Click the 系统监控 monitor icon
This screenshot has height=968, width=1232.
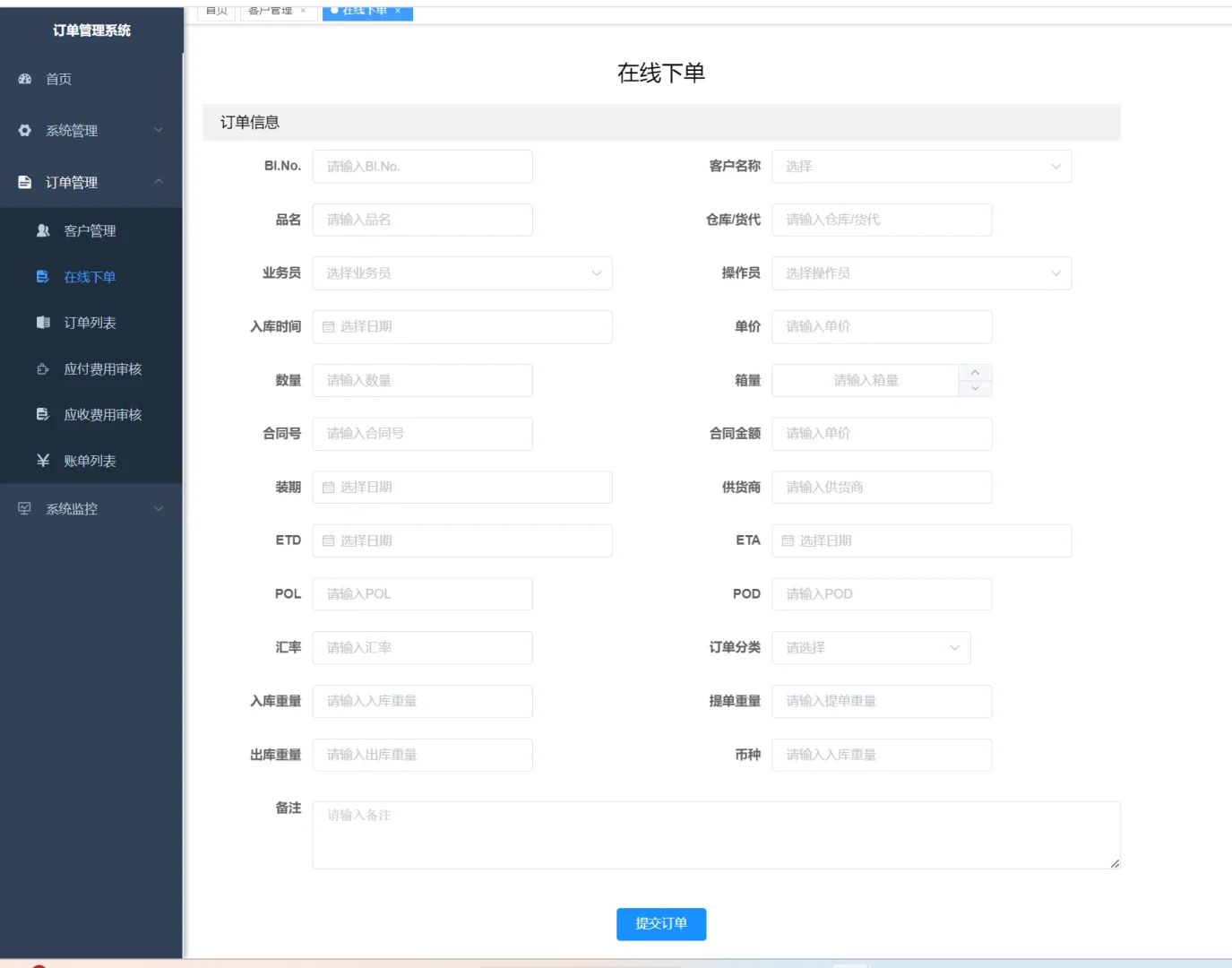click(24, 509)
